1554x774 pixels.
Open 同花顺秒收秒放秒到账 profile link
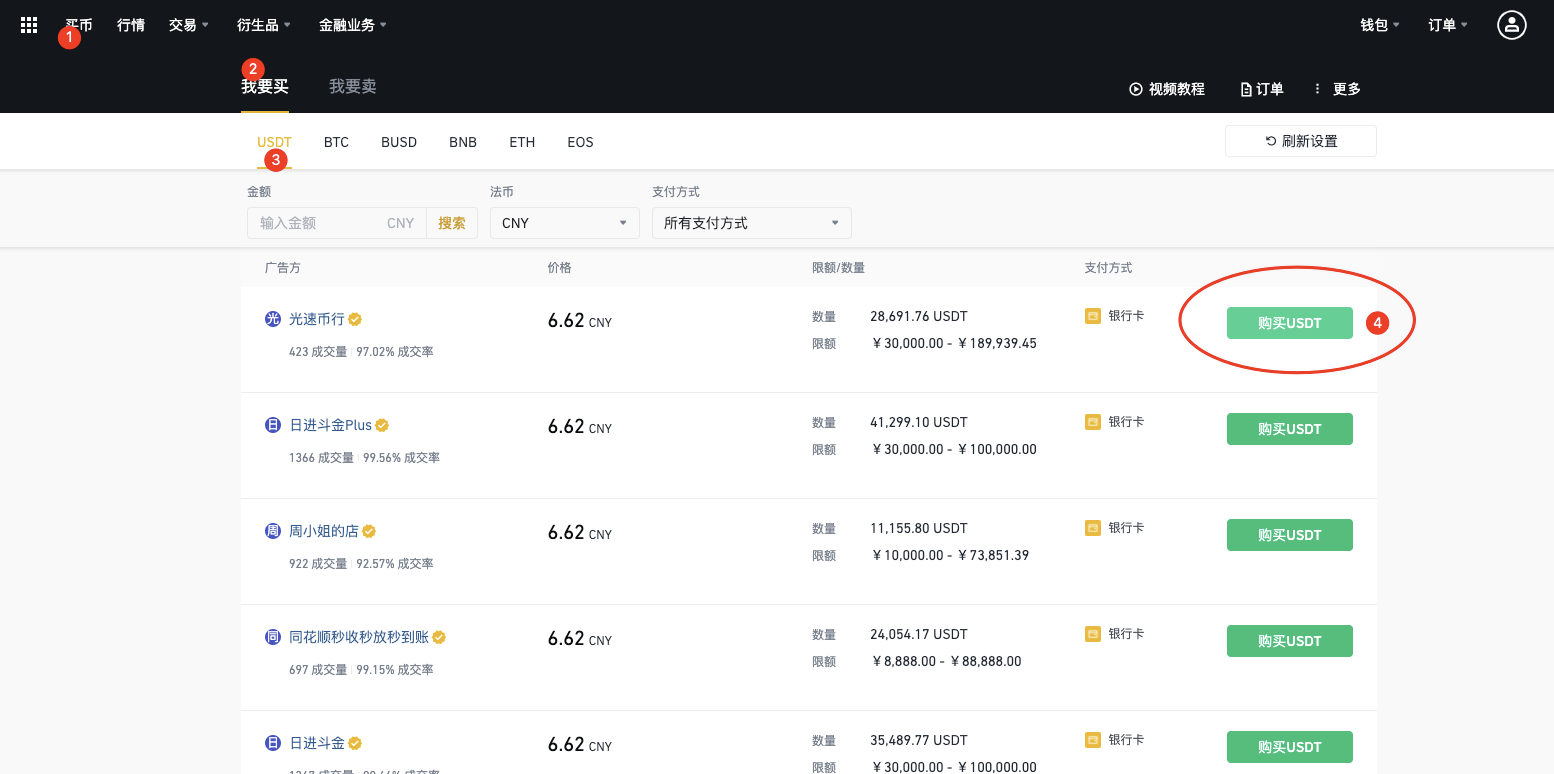coord(359,637)
